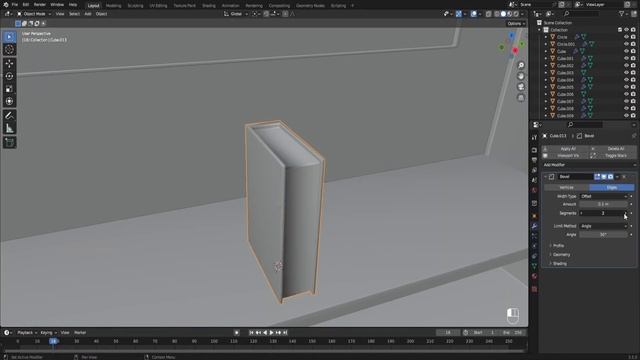Viewport: 640px width, 360px height.
Task: Open the Tool properties tab icon
Action: [x=534, y=138]
